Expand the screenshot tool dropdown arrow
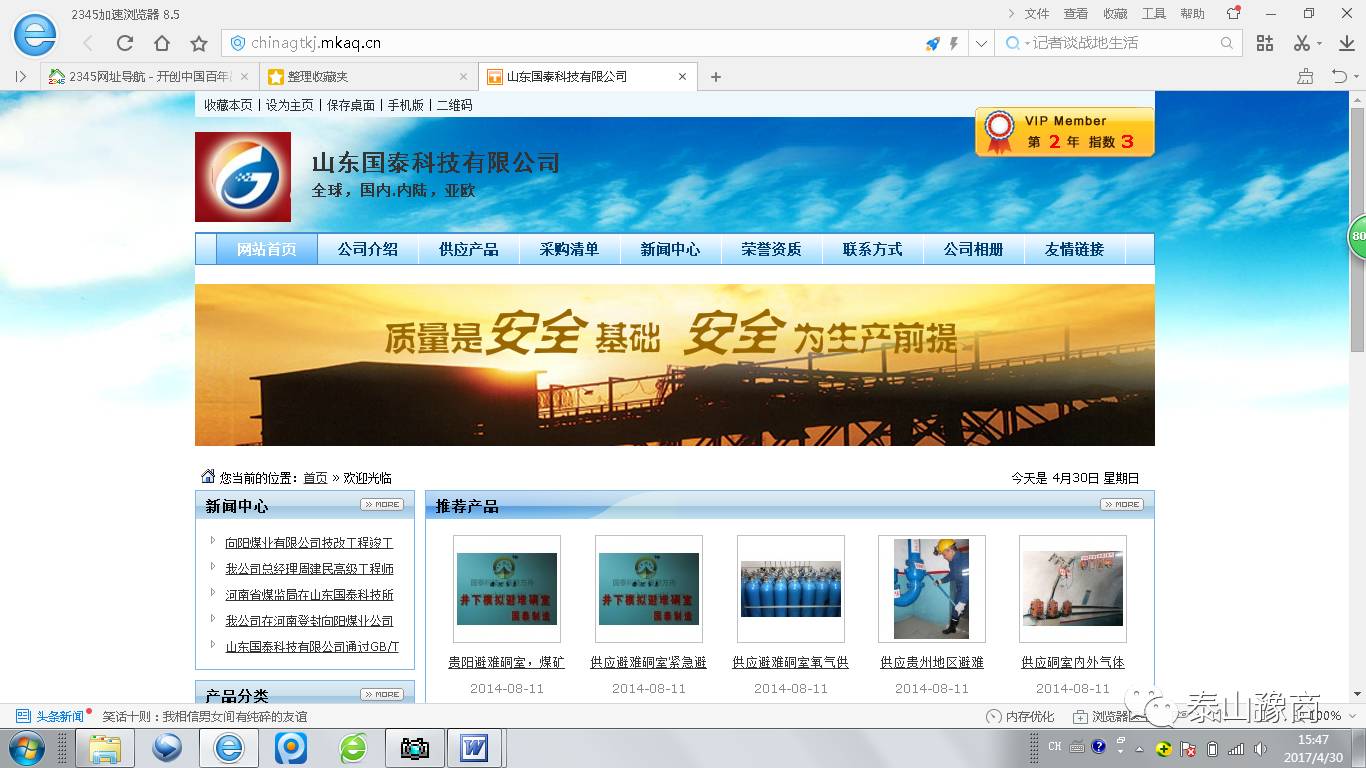Viewport: 1366px width, 768px height. 1318,44
